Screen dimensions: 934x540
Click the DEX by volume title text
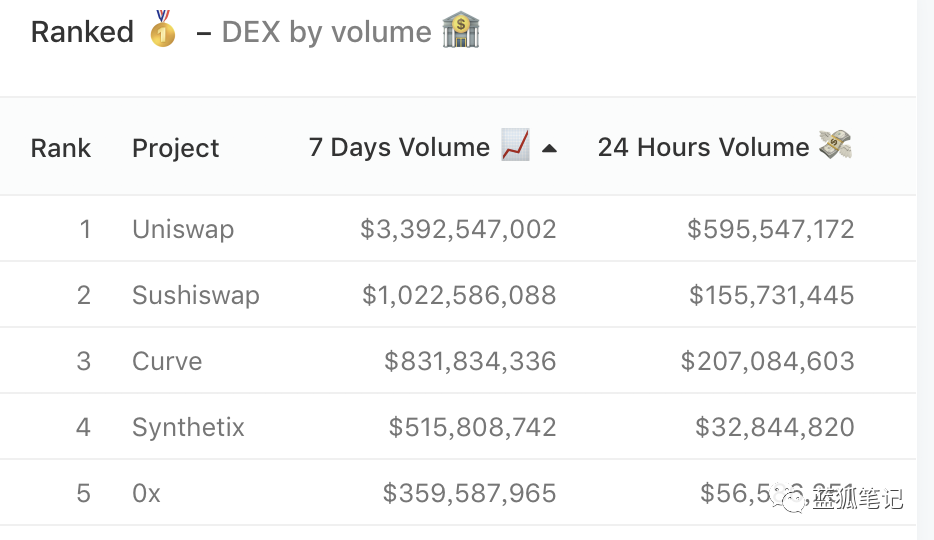[x=326, y=32]
